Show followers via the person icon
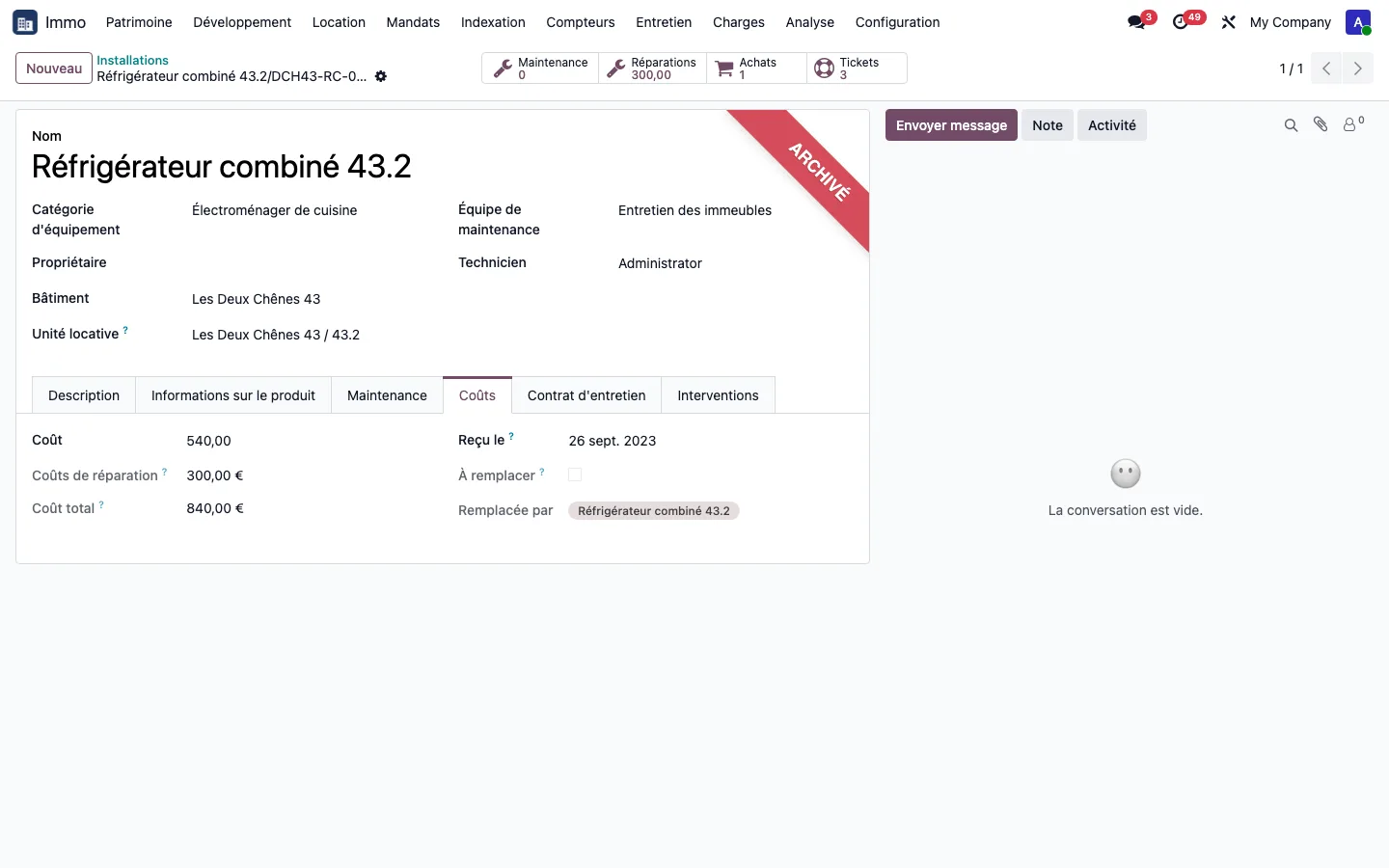Viewport: 1389px width, 868px height. 1352,124
